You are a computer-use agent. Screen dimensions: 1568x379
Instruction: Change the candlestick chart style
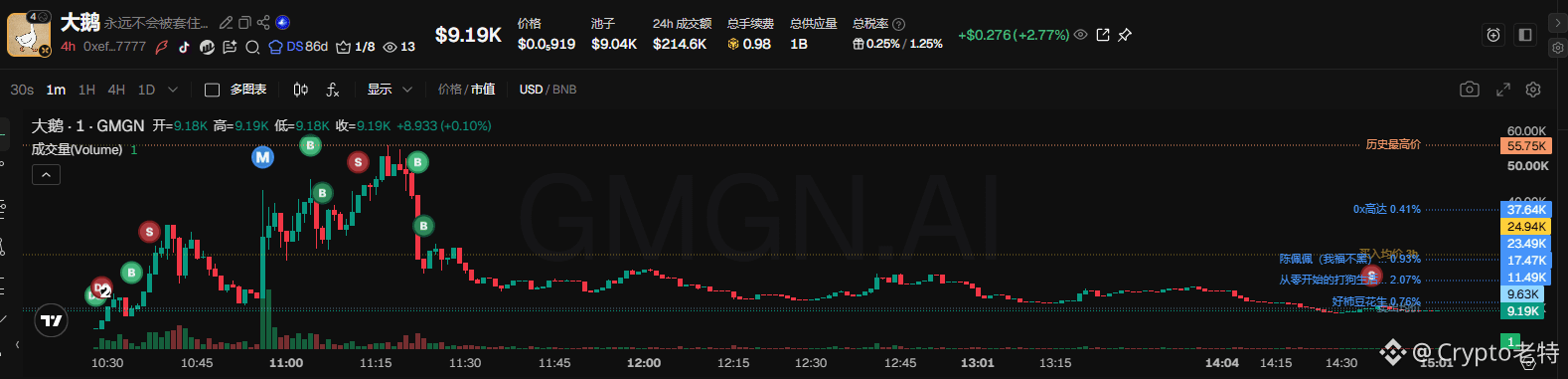pos(301,90)
